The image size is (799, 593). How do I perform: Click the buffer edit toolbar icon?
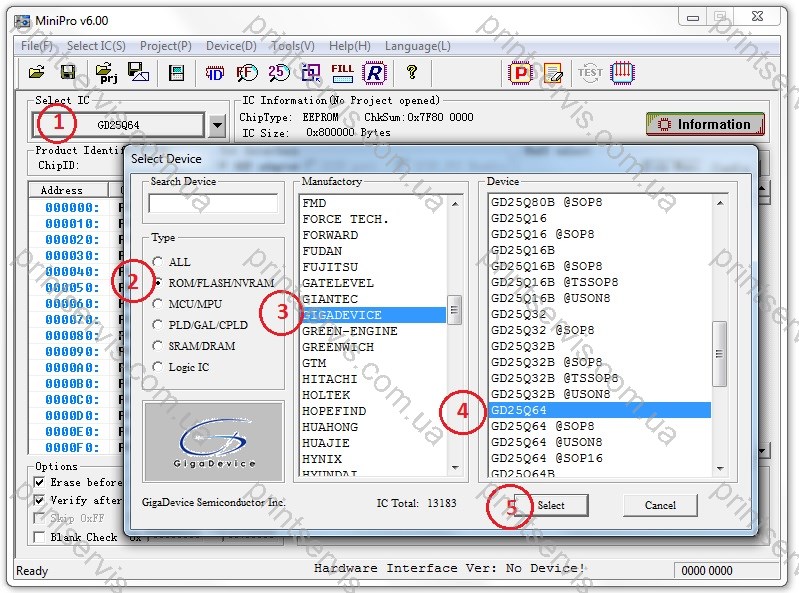[176, 73]
